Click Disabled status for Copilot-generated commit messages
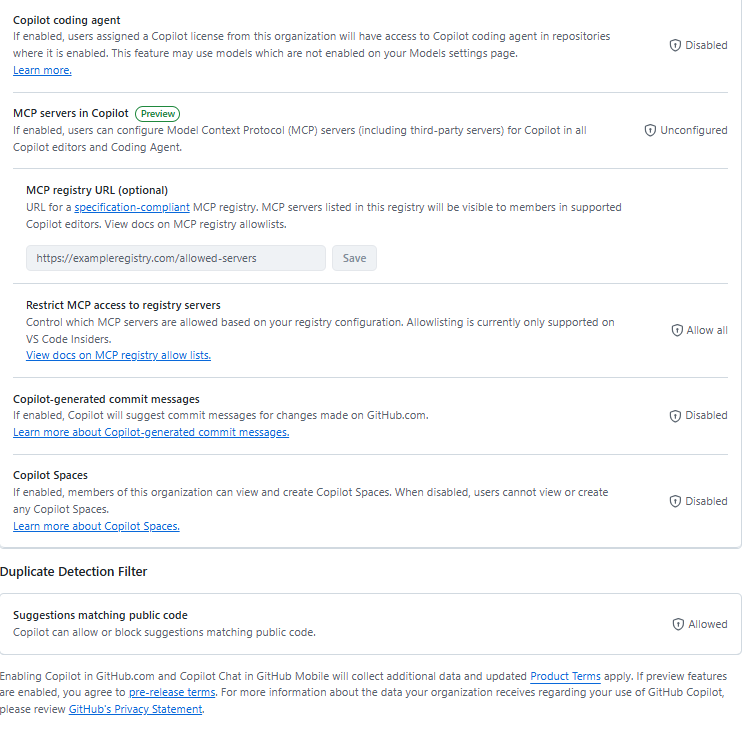This screenshot has height=730, width=743. 706,415
